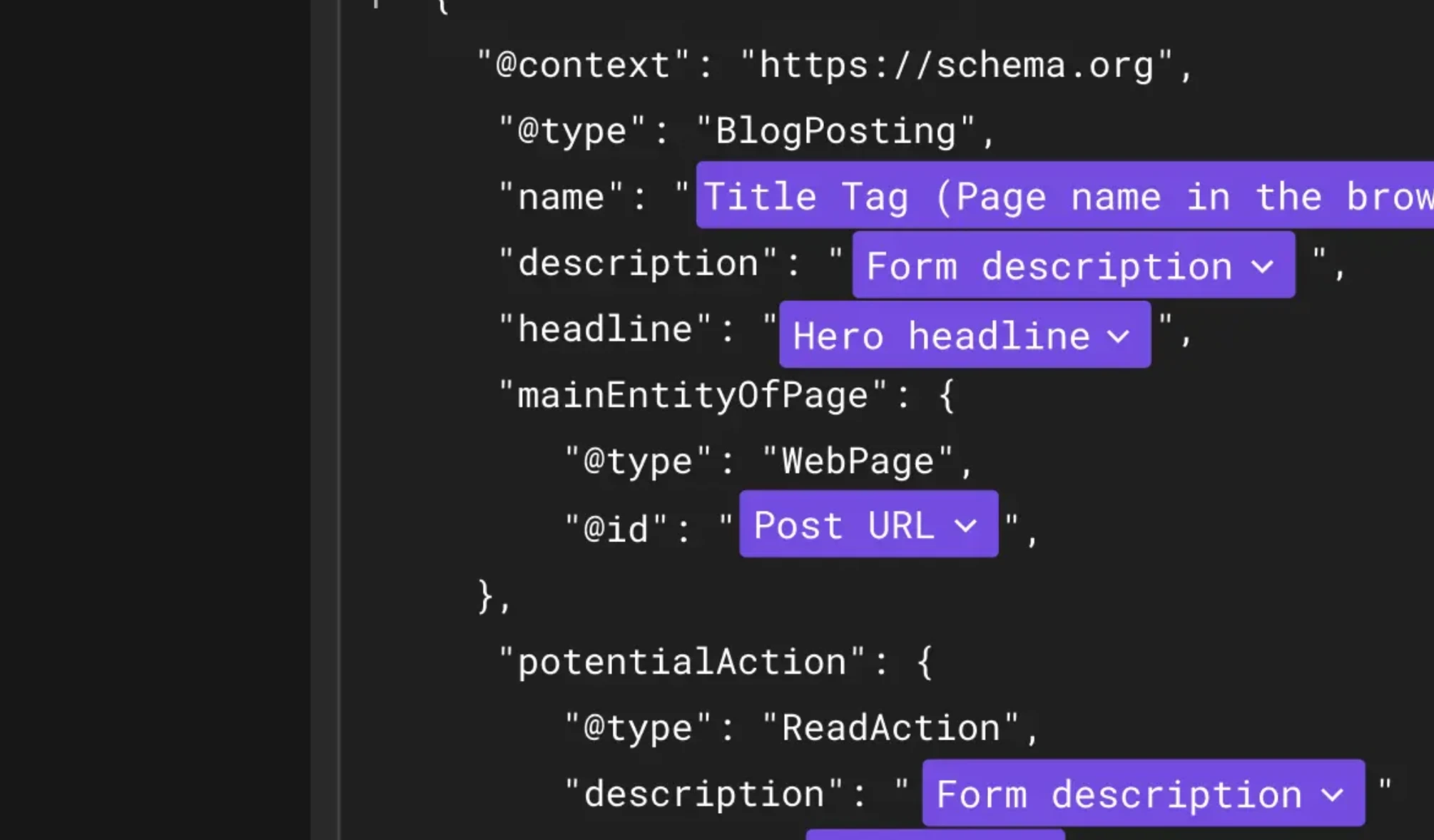The image size is (1434, 840).
Task: Click the partially visible purple chip at bottom
Action: click(935, 834)
